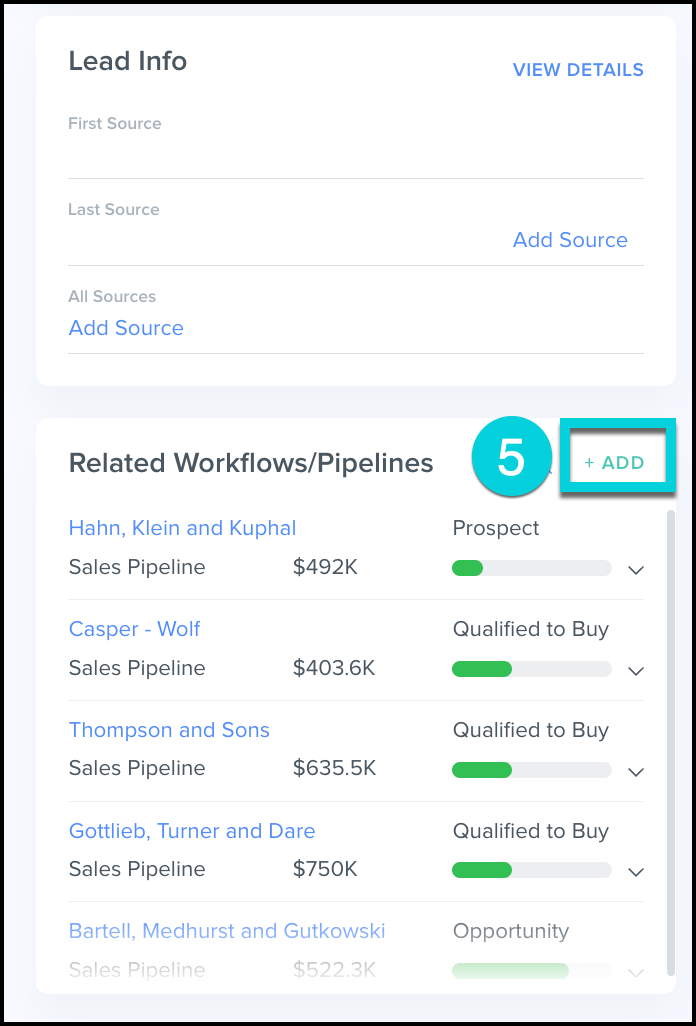Select the Thompson and Sons link
Viewport: 696px width, 1026px height.
tap(169, 730)
